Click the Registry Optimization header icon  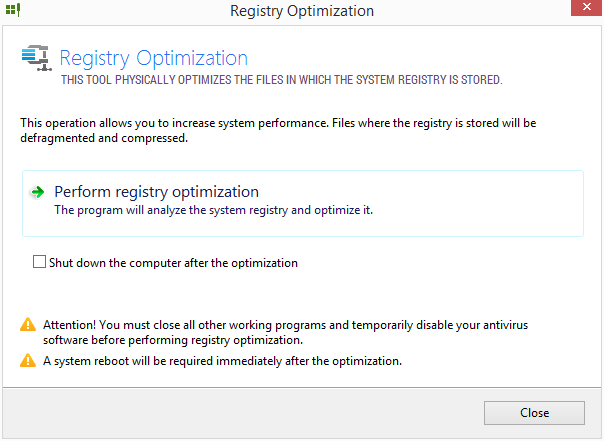[35, 61]
